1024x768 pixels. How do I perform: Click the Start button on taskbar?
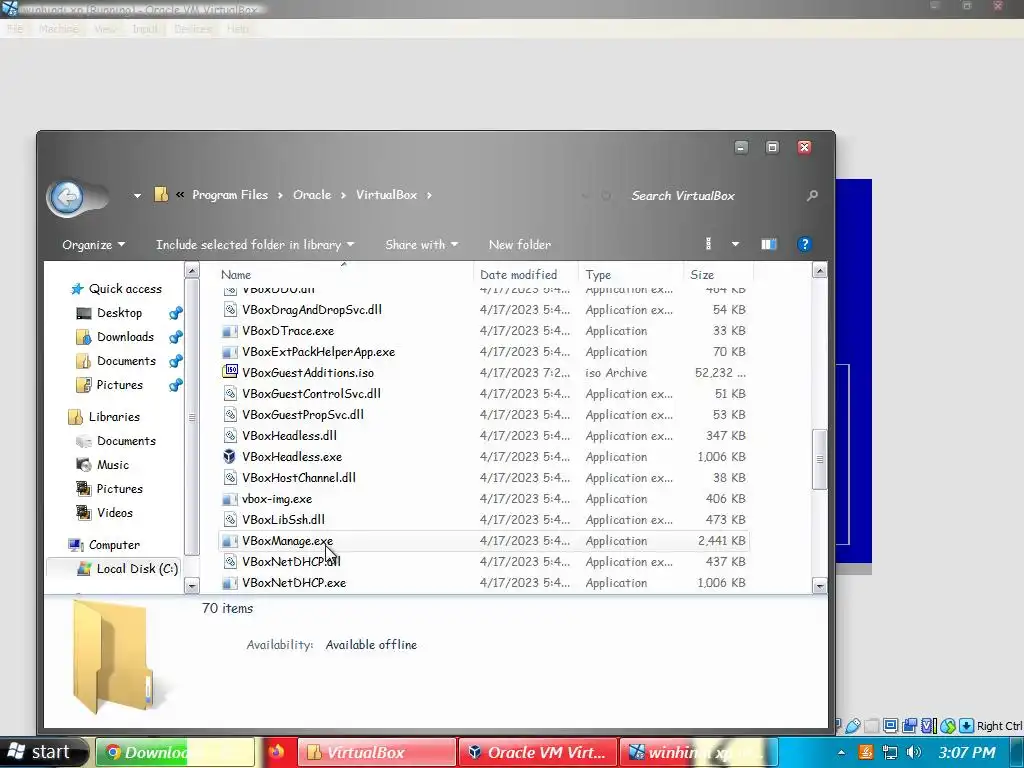pyautogui.click(x=43, y=752)
